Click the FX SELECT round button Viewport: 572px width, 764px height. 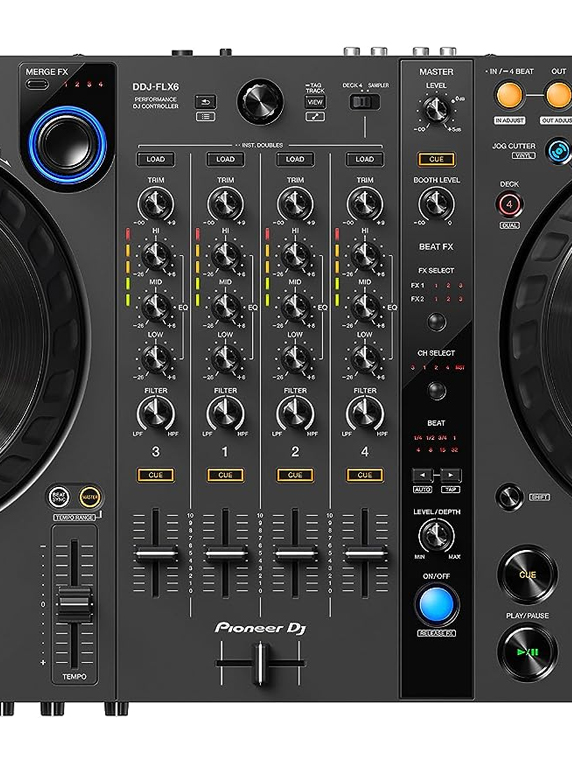point(436,322)
